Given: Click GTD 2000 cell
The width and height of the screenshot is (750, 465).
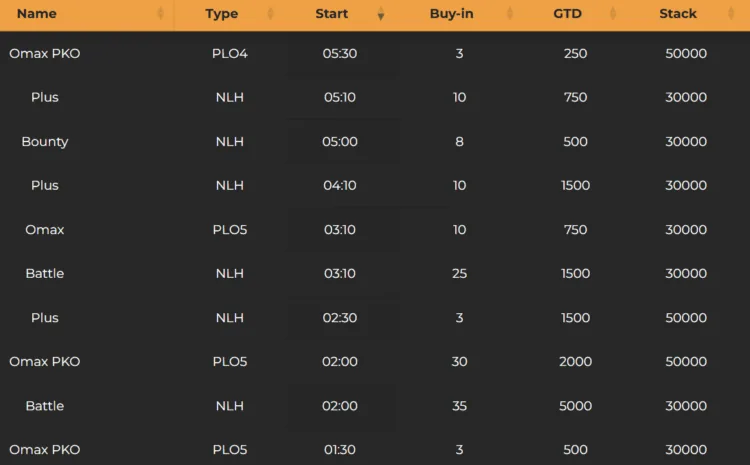Looking at the screenshot, I should (575, 361).
